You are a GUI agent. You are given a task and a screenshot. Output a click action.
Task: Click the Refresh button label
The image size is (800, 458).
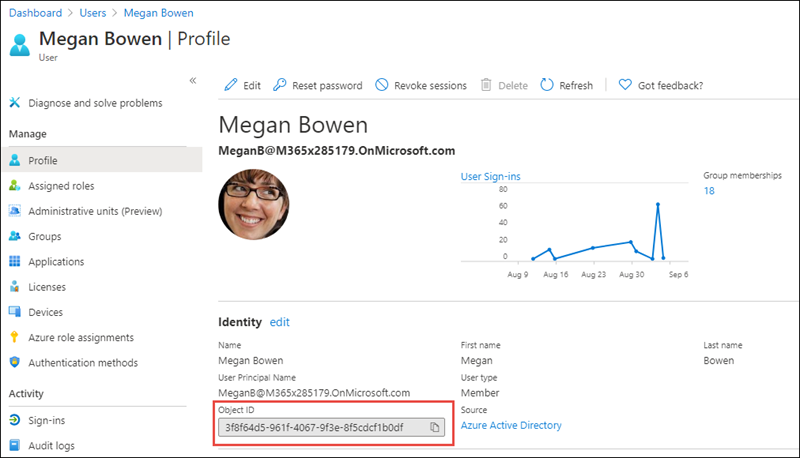[576, 86]
